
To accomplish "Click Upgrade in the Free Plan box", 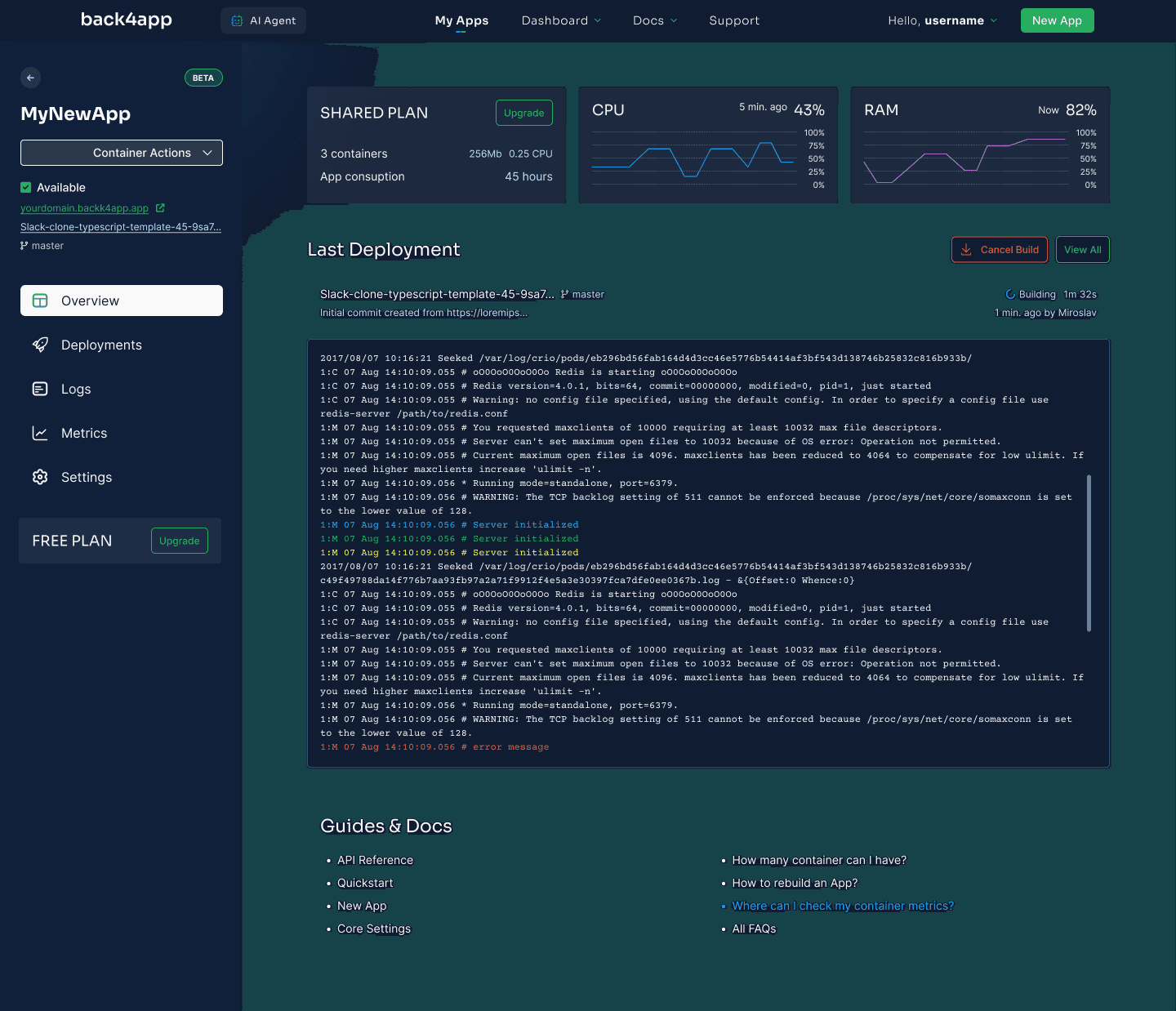I will (180, 541).
